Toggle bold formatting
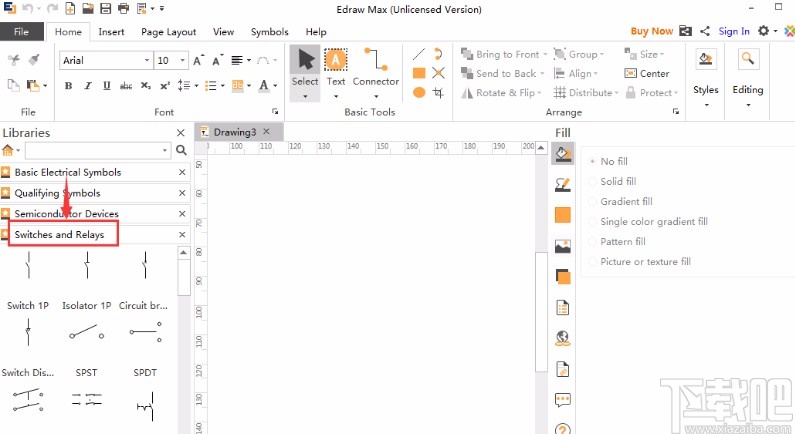 pos(68,86)
